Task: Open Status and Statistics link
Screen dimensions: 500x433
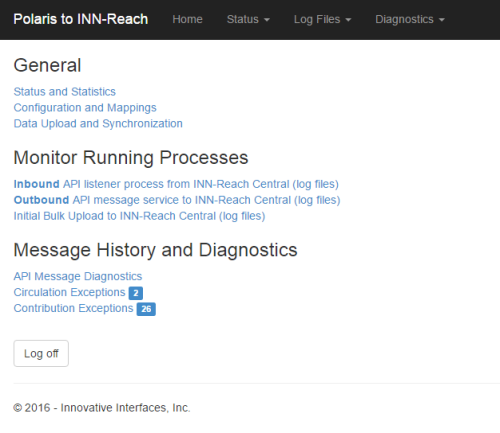Action: pyautogui.click(x=65, y=92)
